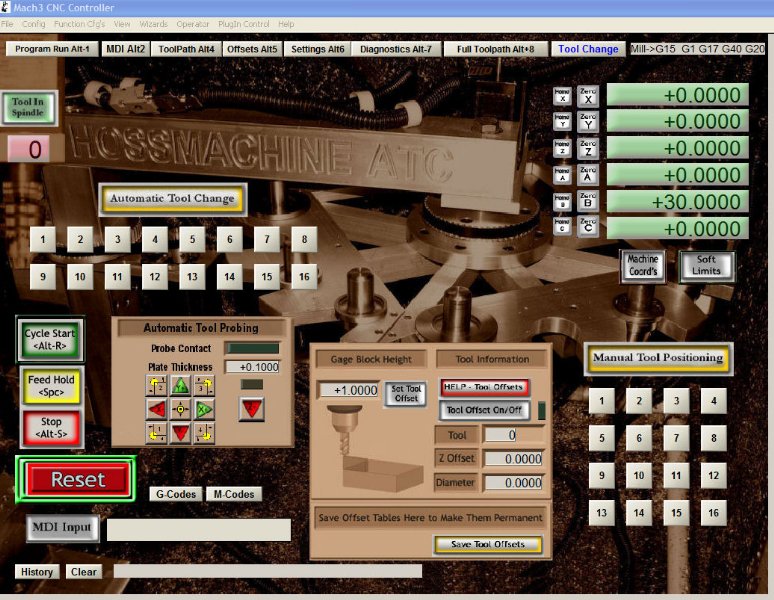
Task: Probe the top-right corner in Automatic Tool Probing
Action: (204, 386)
